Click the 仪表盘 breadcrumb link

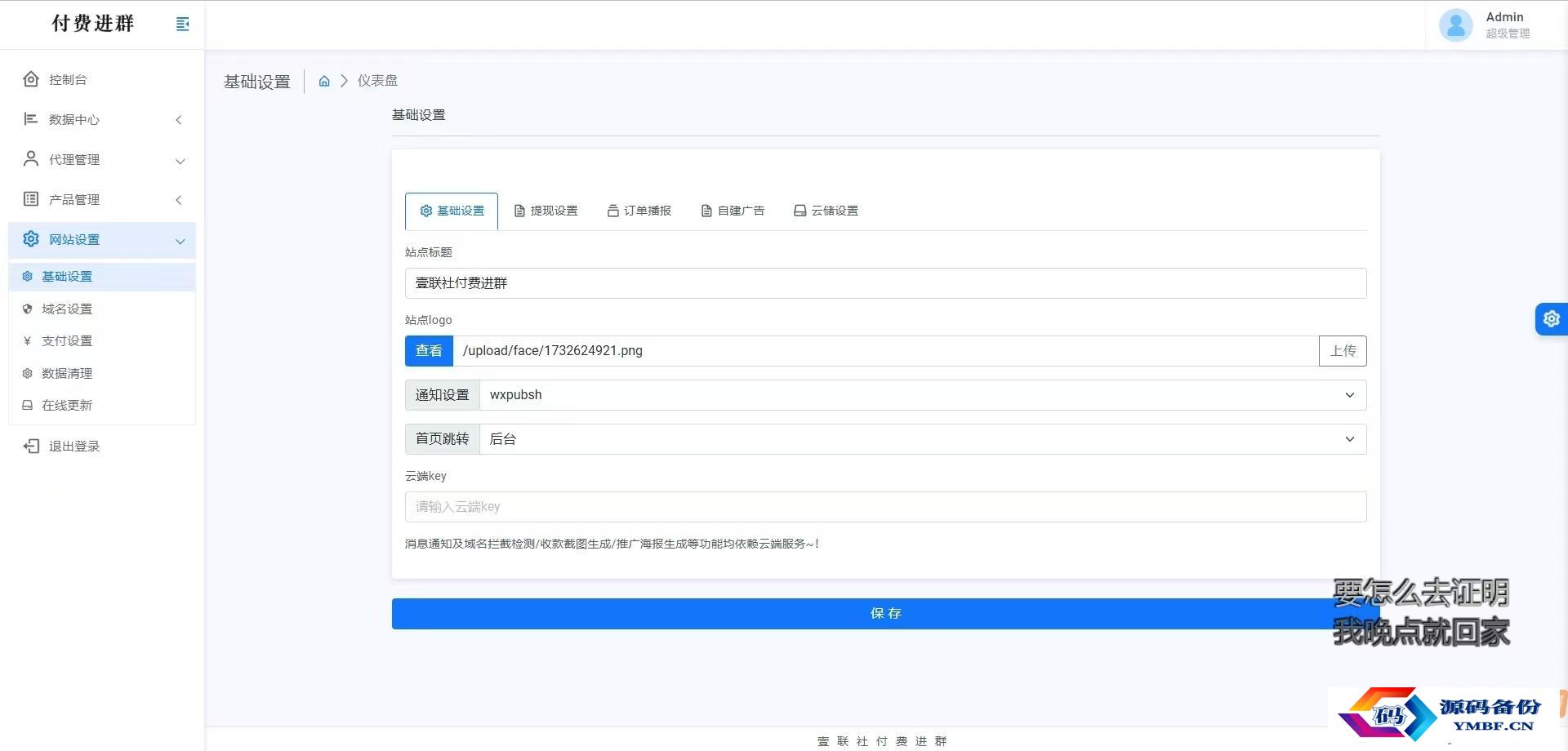click(377, 81)
